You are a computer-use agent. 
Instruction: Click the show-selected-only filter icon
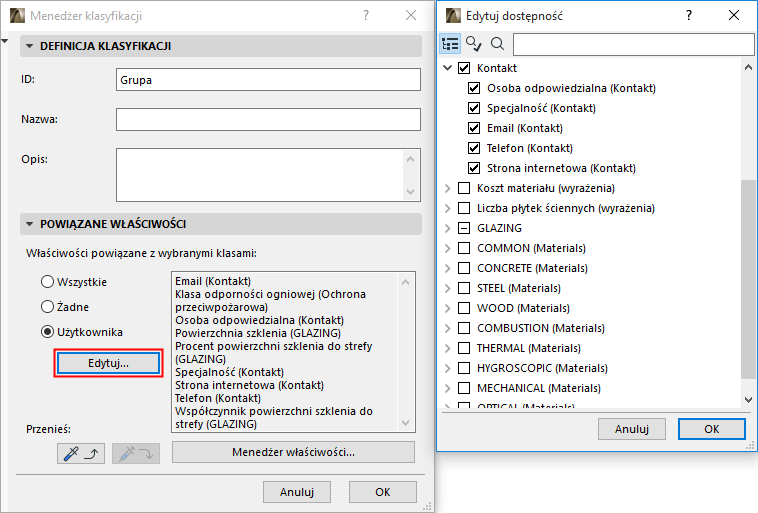pos(474,44)
